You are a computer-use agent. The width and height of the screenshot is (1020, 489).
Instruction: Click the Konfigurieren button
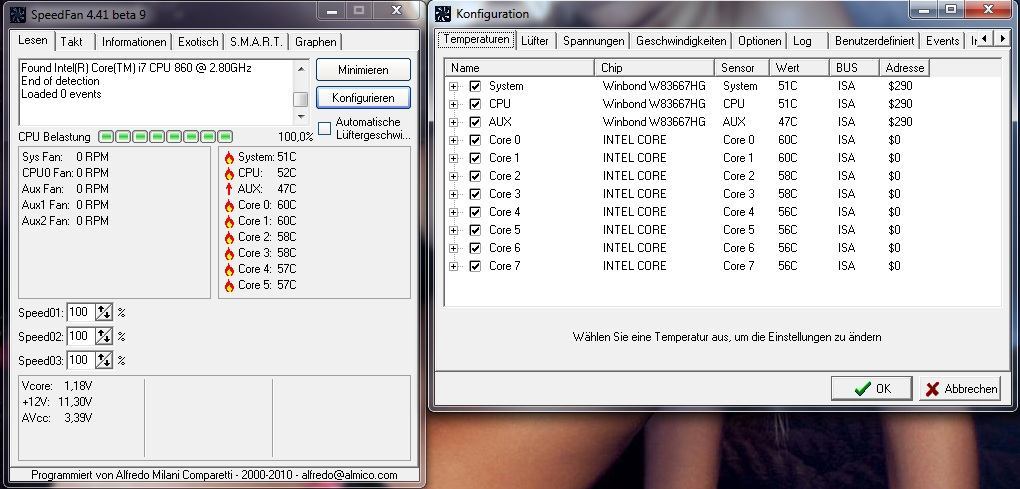tap(363, 98)
